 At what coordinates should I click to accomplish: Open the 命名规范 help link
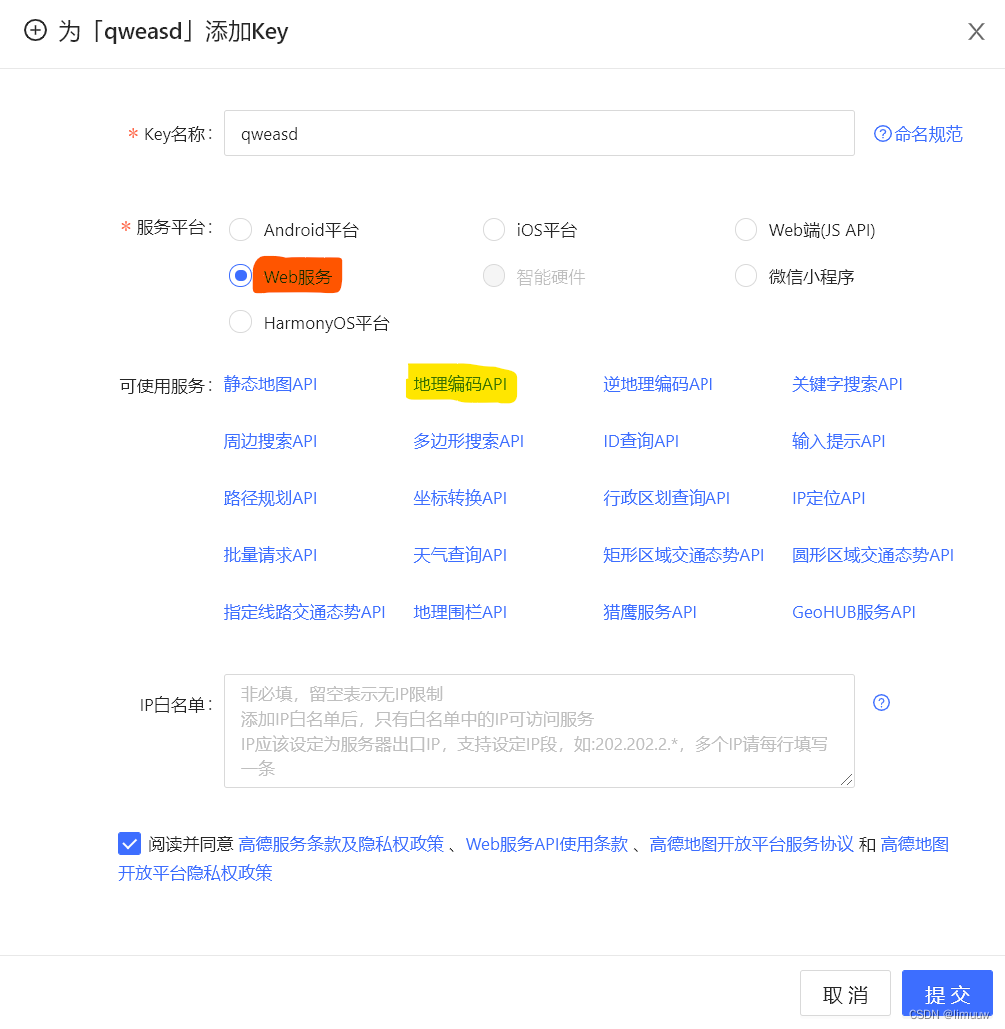coord(918,134)
